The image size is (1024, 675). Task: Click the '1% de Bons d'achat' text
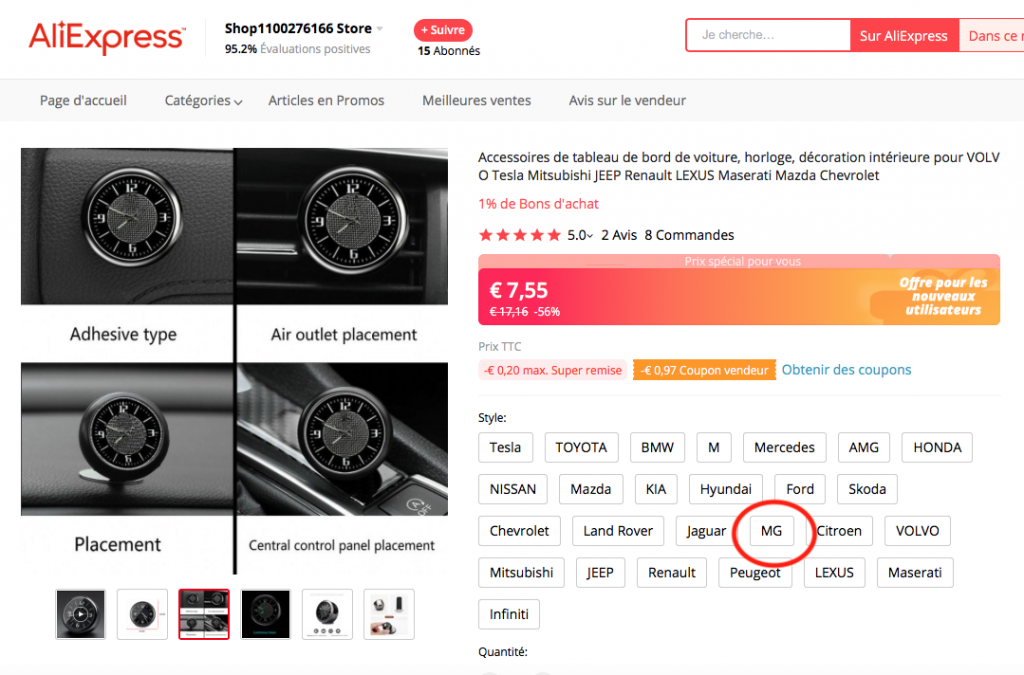click(x=538, y=204)
